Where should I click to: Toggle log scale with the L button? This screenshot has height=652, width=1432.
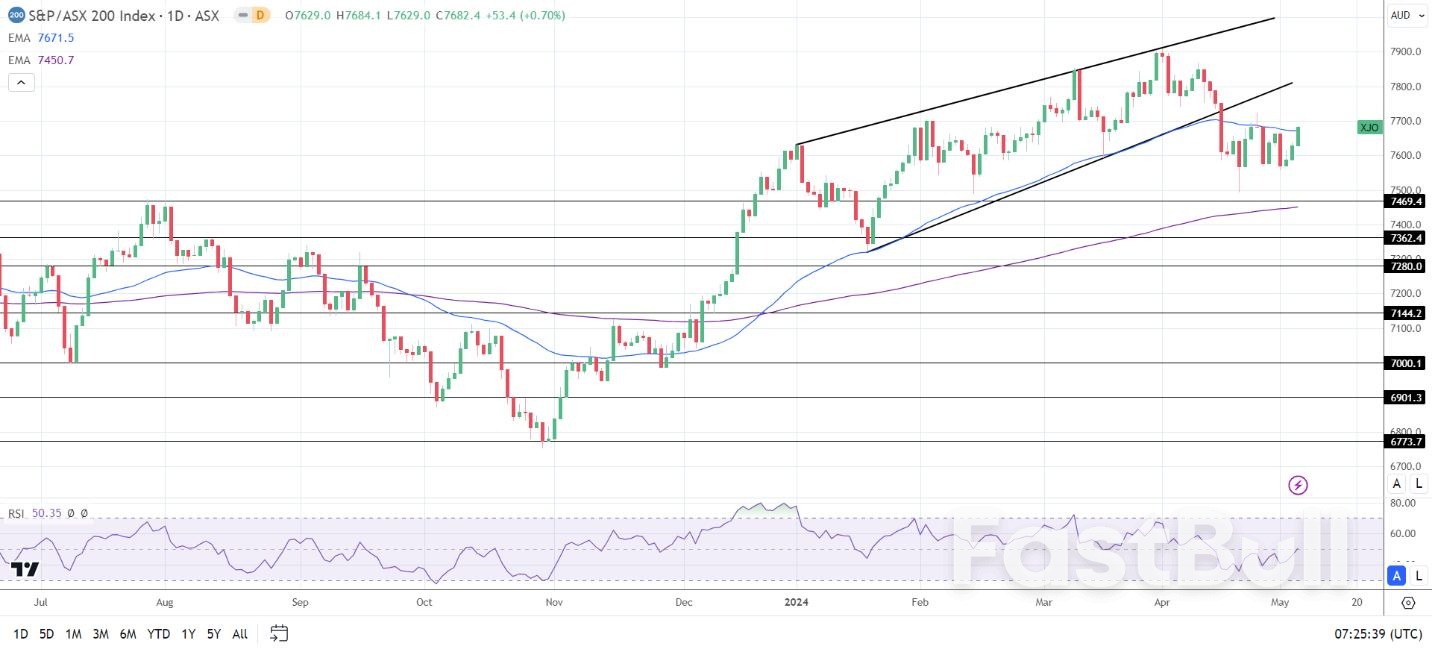1418,483
